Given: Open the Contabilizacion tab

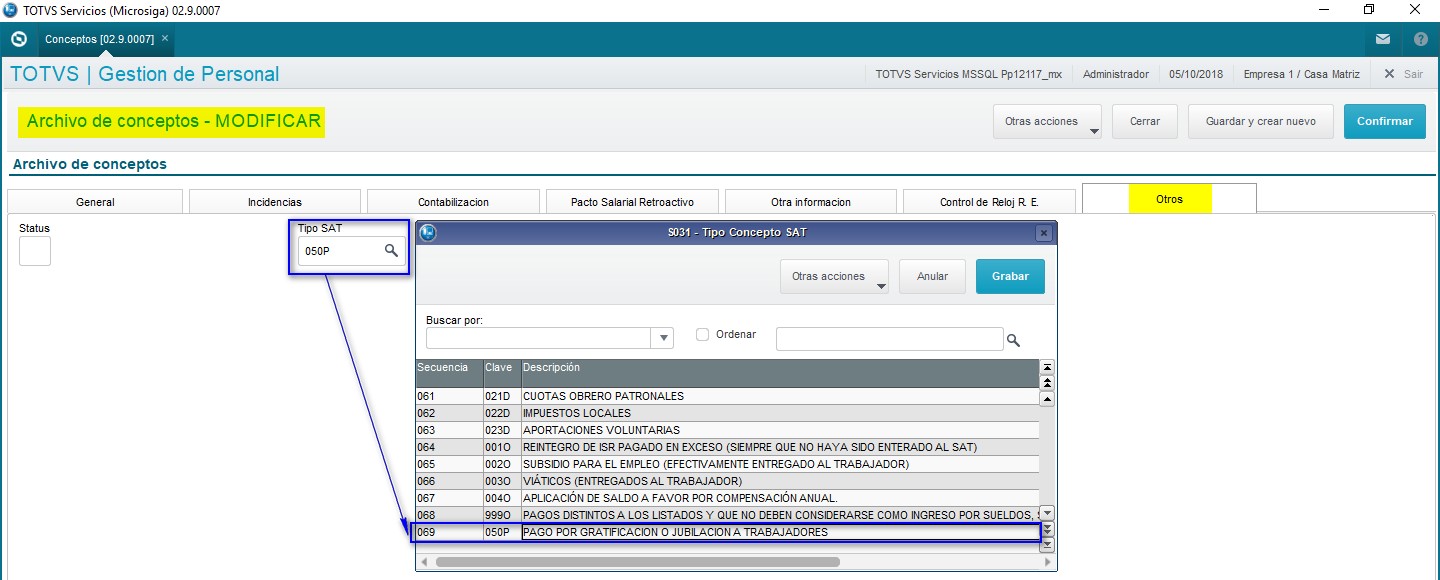Looking at the screenshot, I should (x=453, y=202).
